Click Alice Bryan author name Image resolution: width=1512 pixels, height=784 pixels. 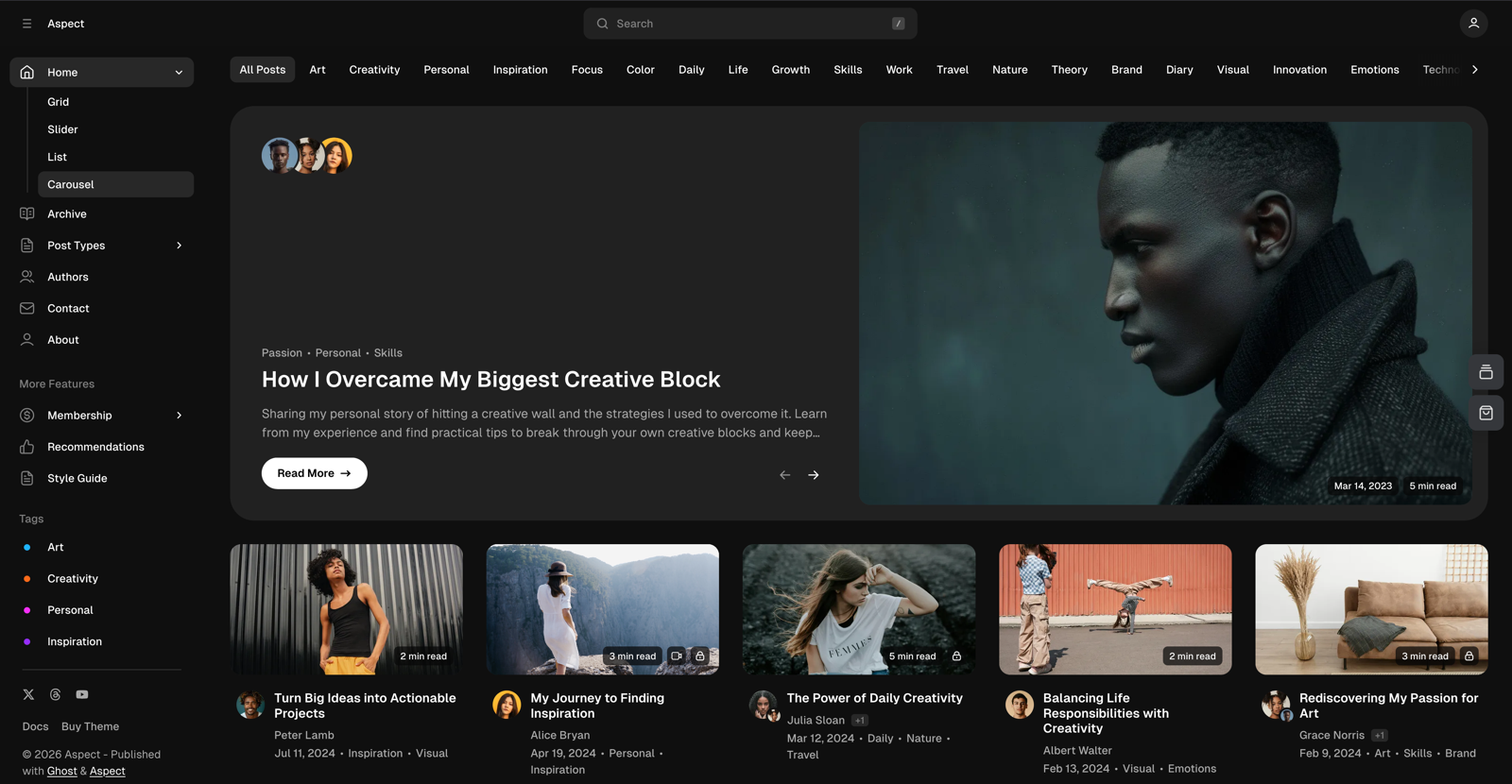pyautogui.click(x=559, y=735)
